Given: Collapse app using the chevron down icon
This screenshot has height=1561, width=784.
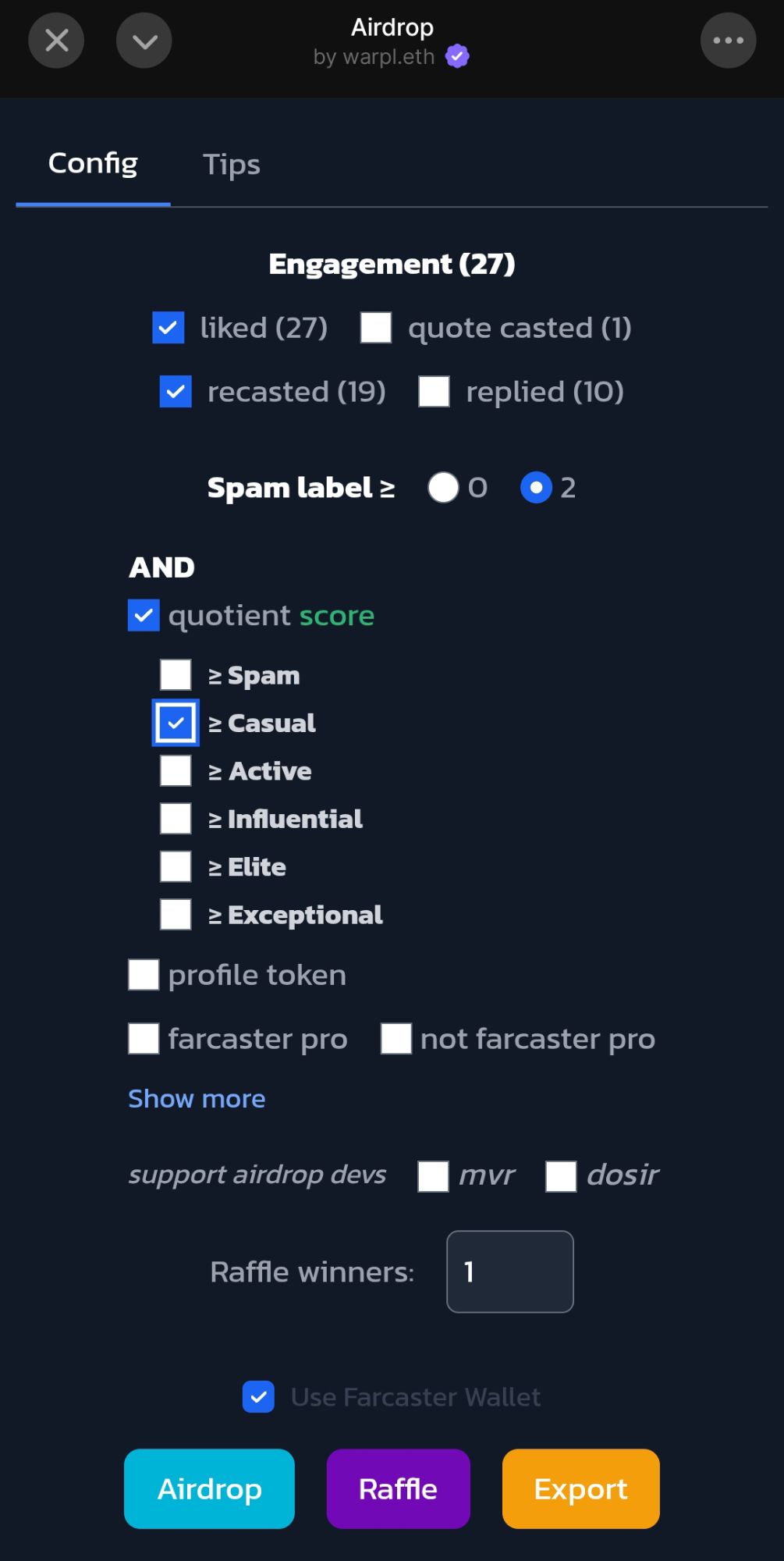Looking at the screenshot, I should [144, 41].
